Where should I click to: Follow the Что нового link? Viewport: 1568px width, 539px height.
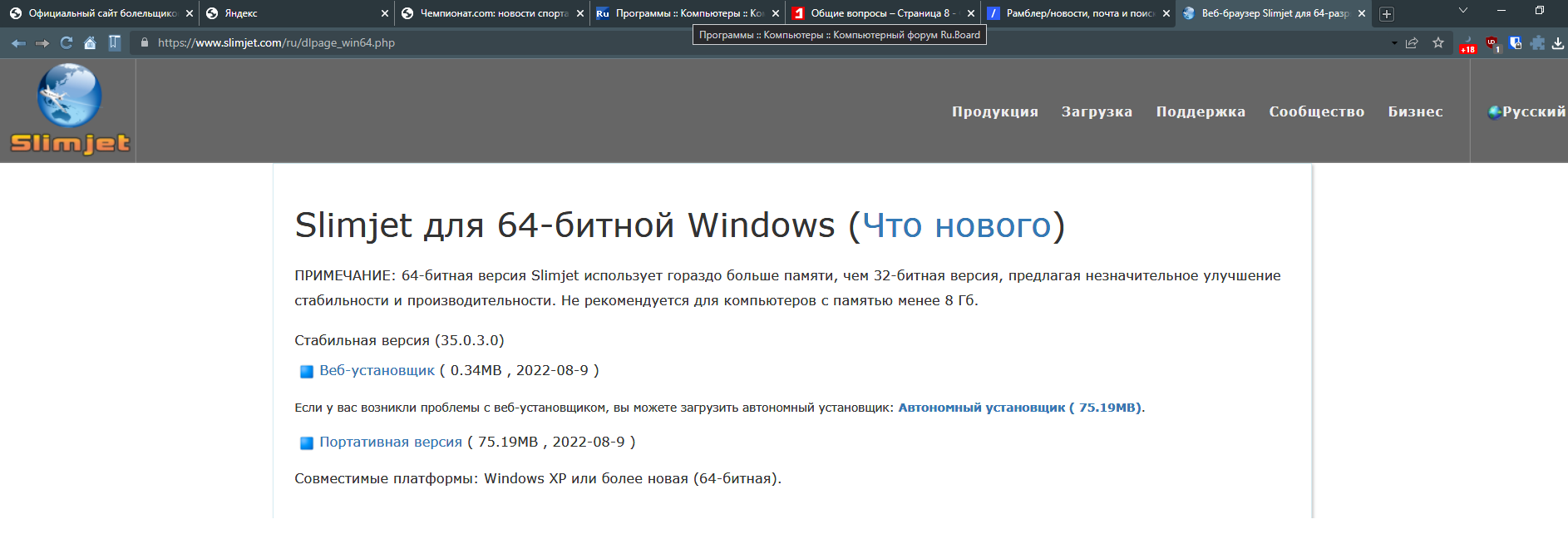[x=957, y=225]
